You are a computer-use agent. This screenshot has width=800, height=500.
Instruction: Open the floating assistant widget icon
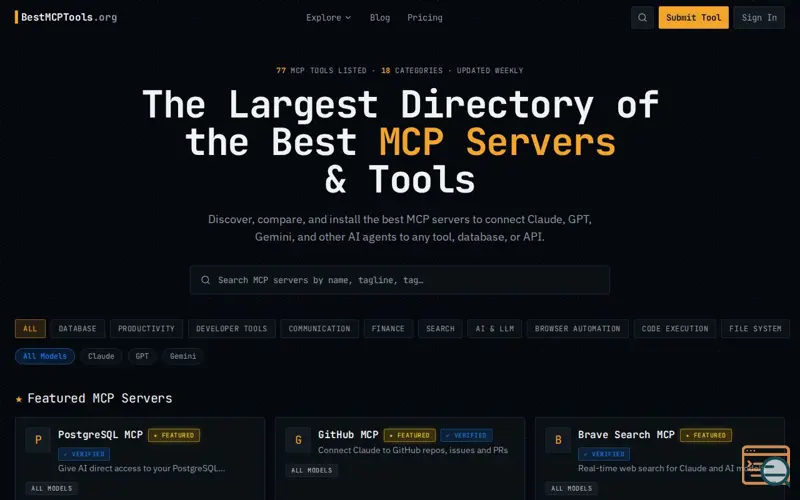point(766,465)
